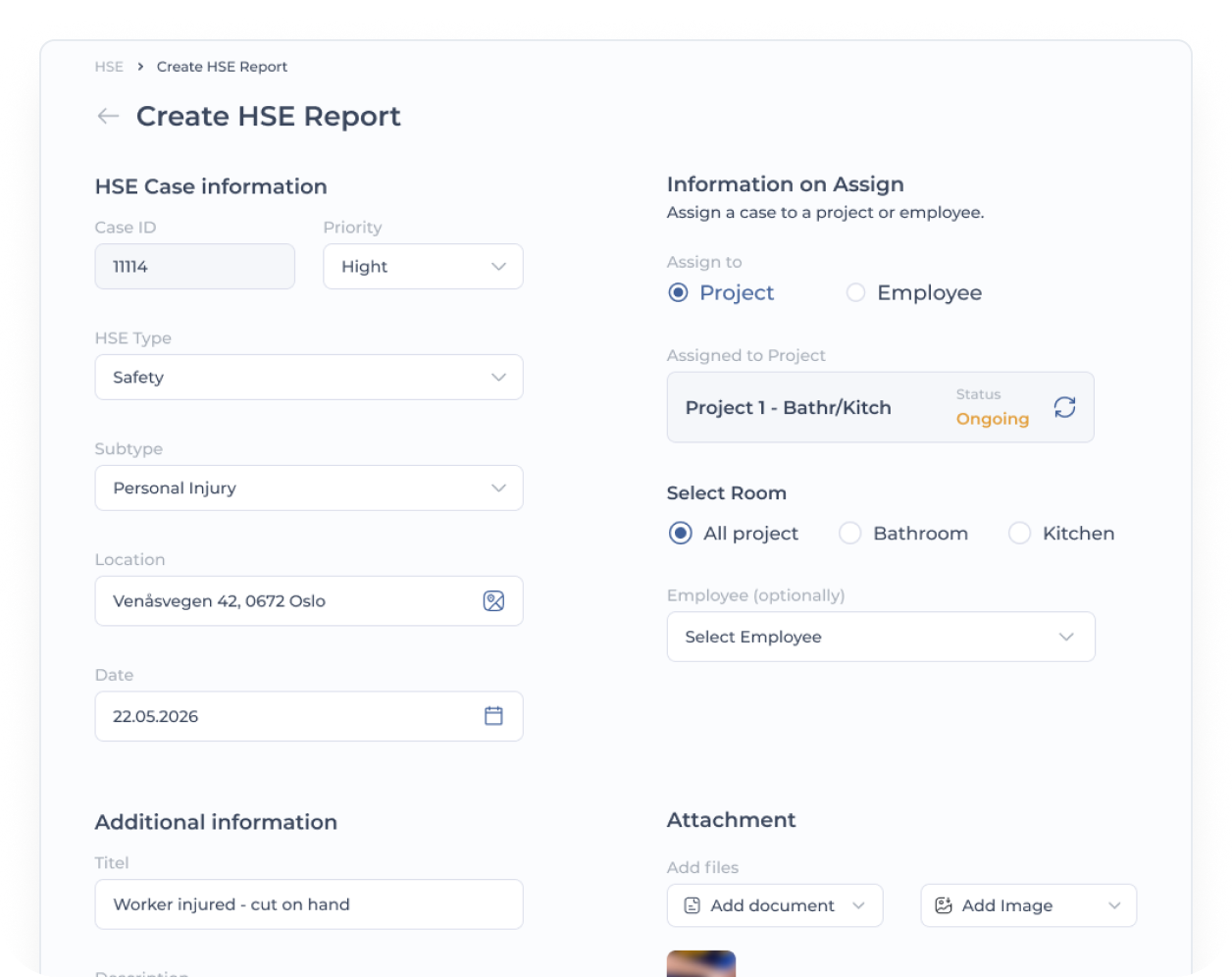Open the Priority dropdown showing Hight

point(423,267)
